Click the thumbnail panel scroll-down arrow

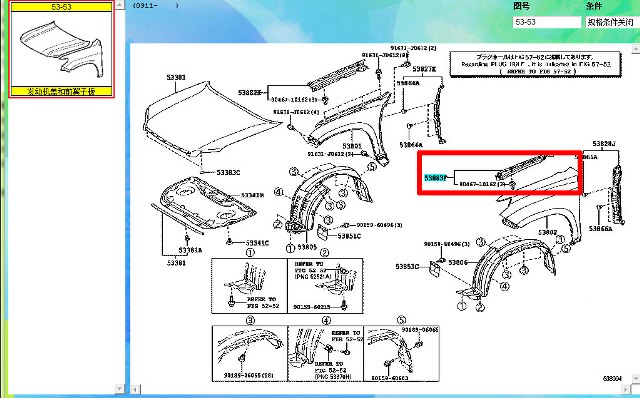point(119,388)
